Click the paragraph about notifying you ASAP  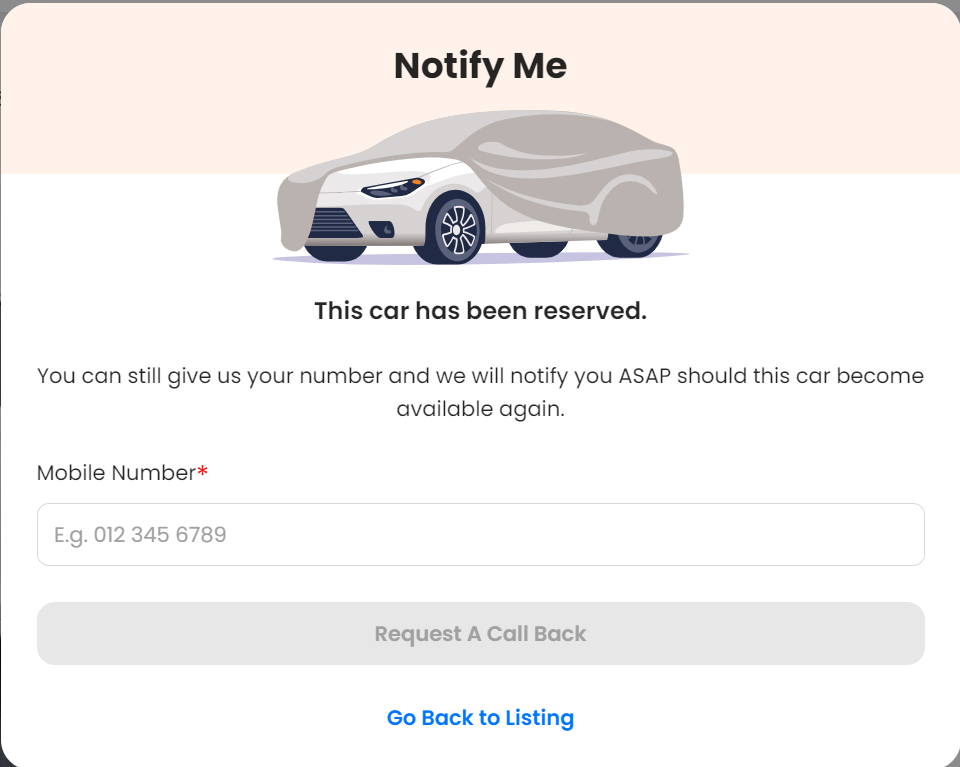click(x=480, y=393)
